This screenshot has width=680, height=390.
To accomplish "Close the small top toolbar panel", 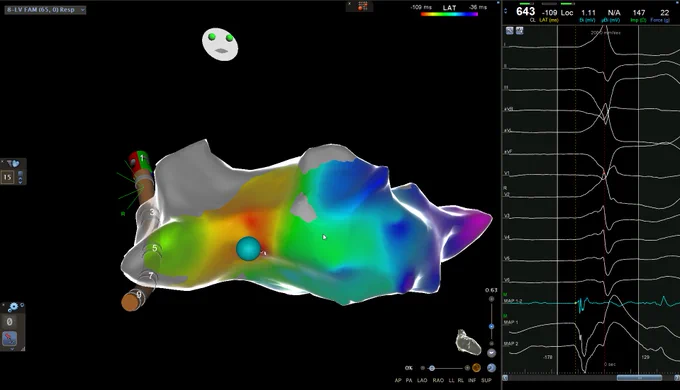I will 350,4.
